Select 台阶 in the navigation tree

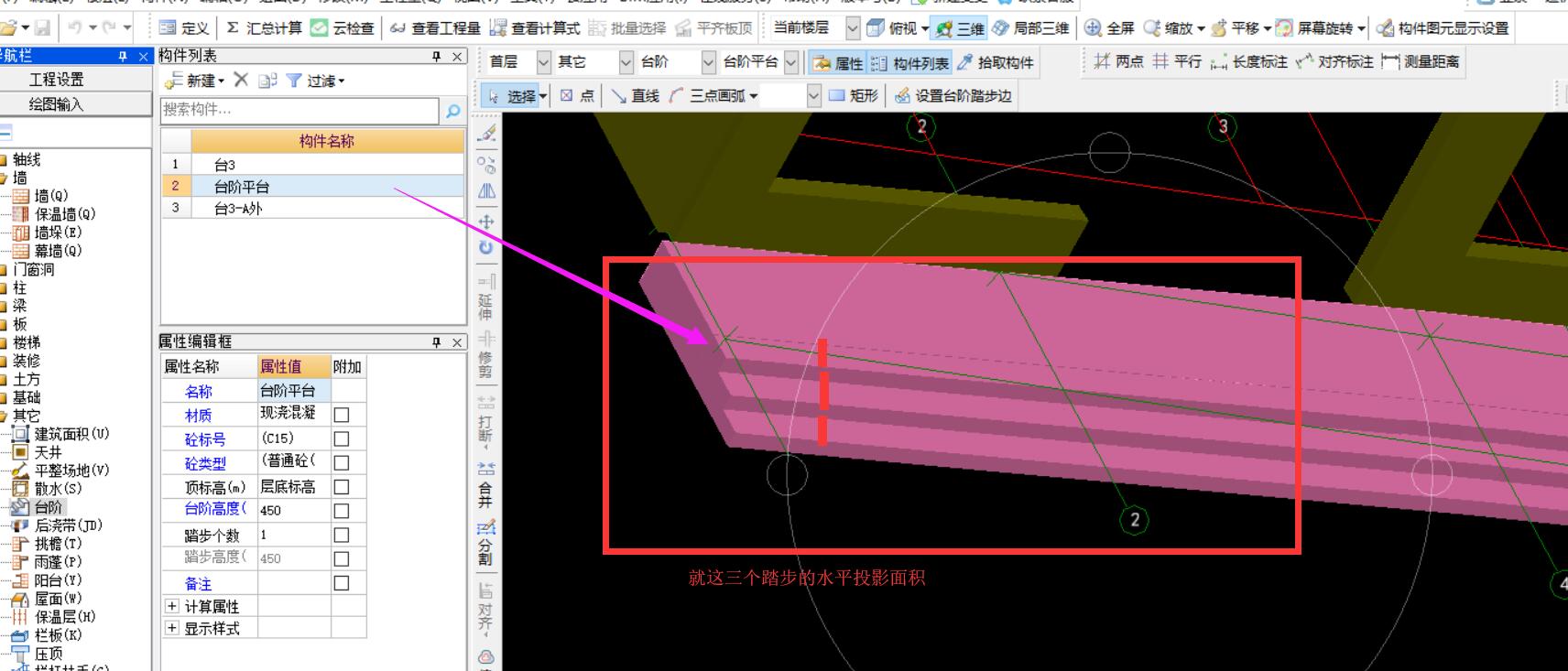coord(49,507)
